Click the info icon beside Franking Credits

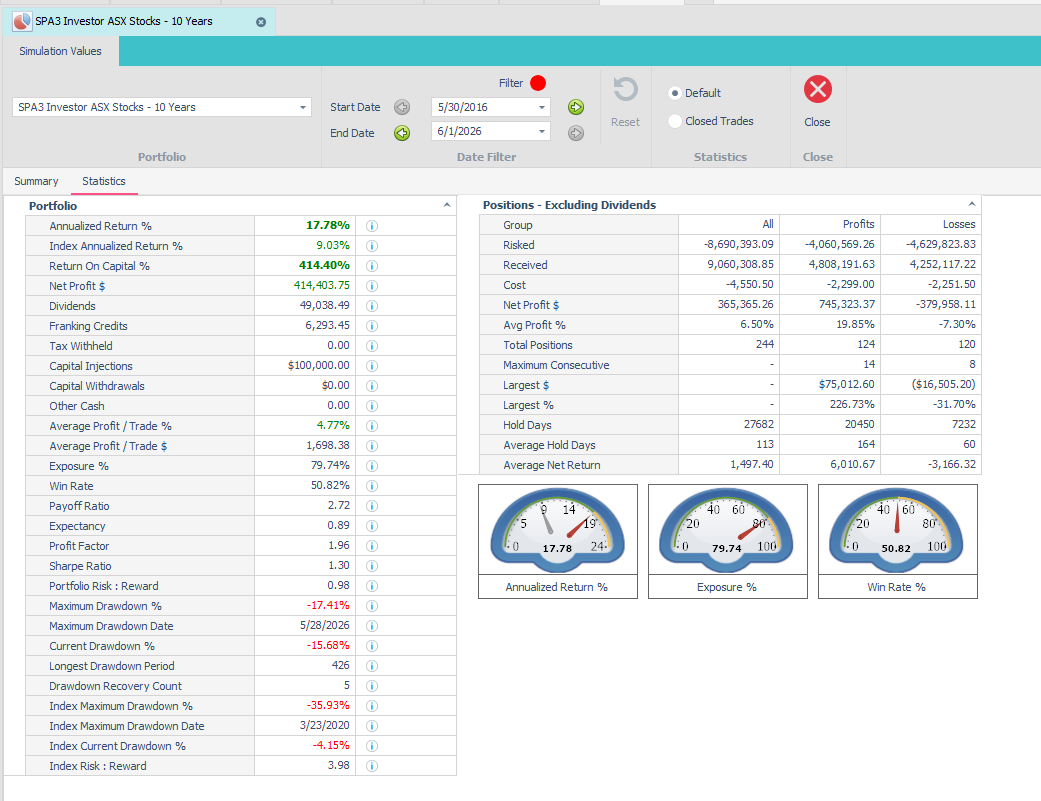click(372, 326)
